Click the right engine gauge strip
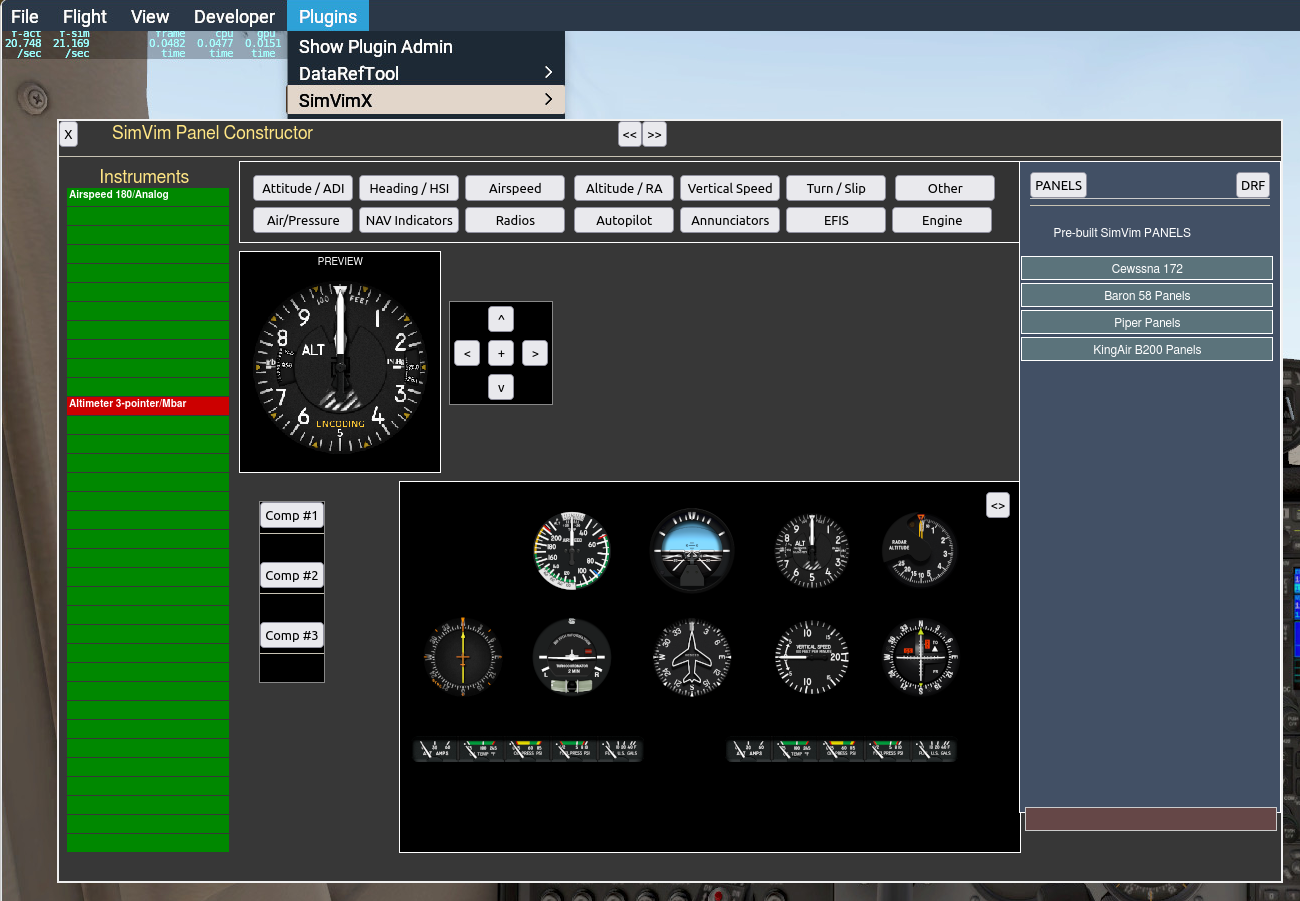1300x901 pixels. (x=841, y=750)
